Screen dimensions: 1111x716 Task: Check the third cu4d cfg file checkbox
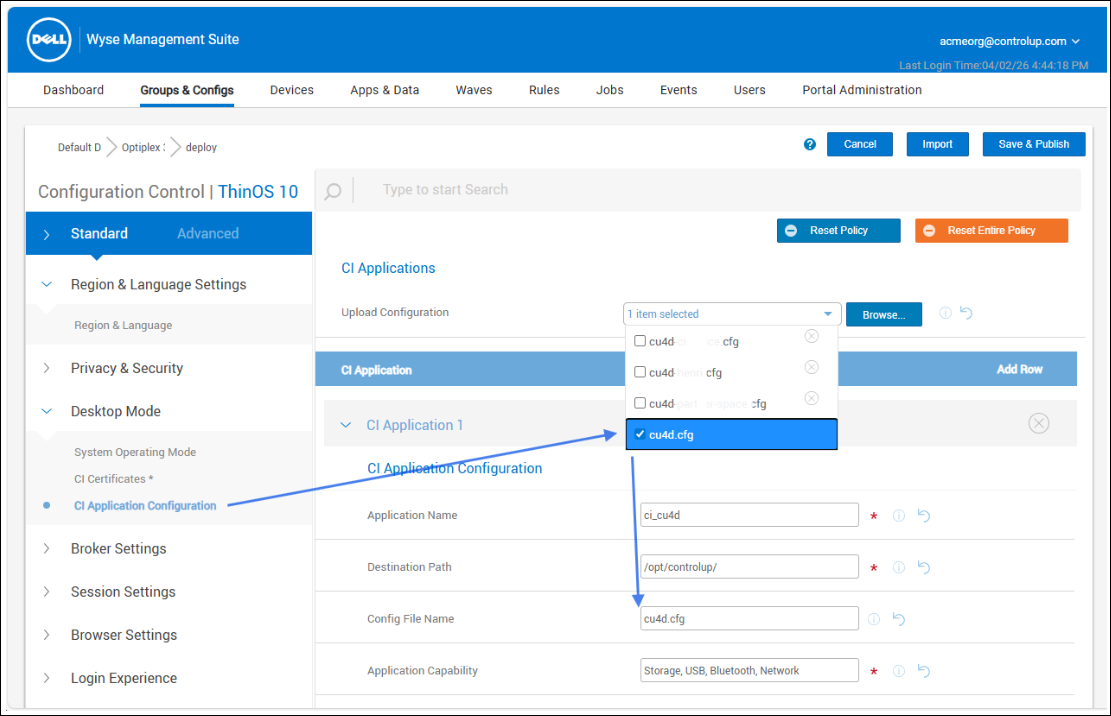[x=640, y=403]
